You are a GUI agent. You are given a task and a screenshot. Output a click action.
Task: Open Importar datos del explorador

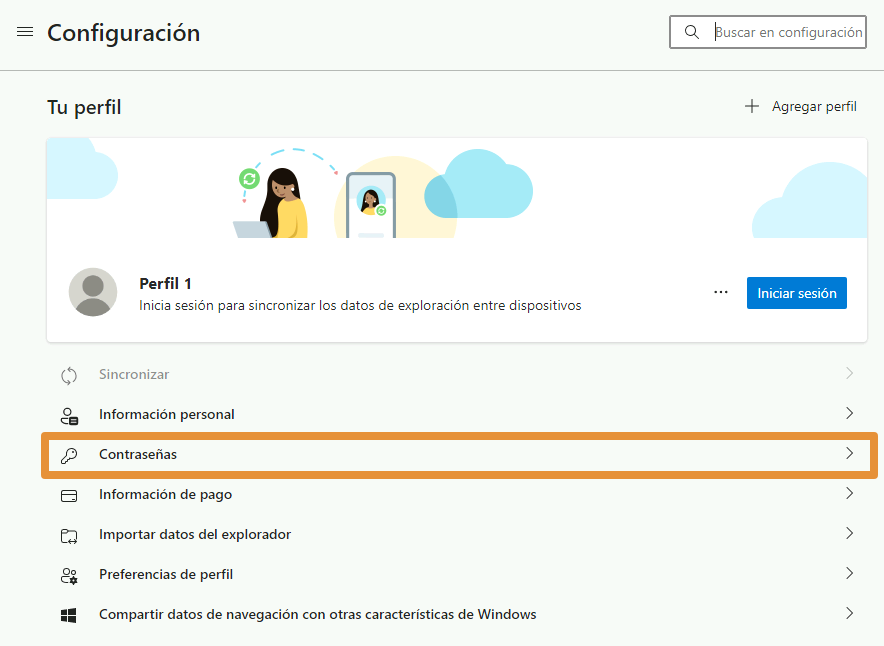195,534
